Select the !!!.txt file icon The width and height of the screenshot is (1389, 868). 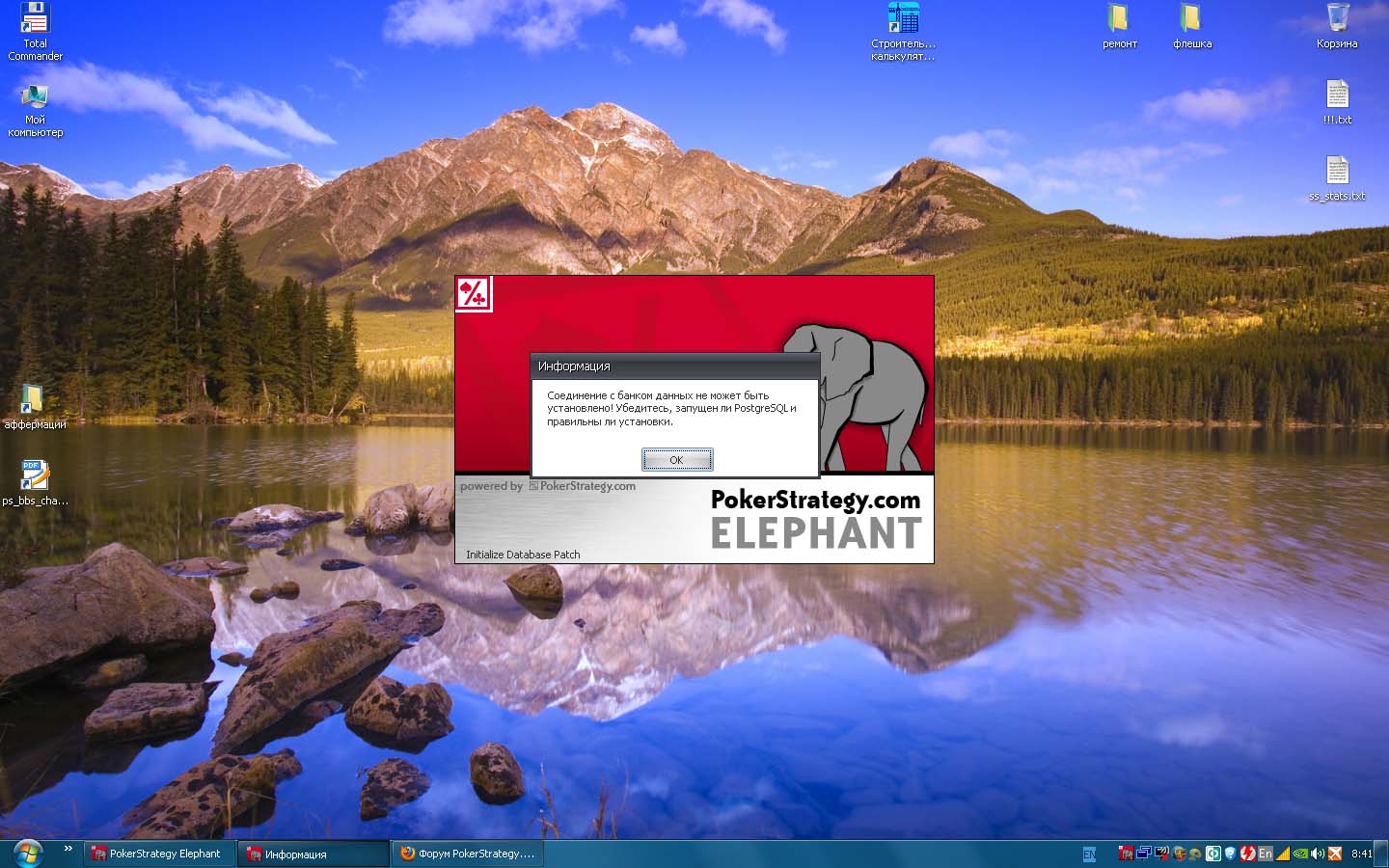1337,102
